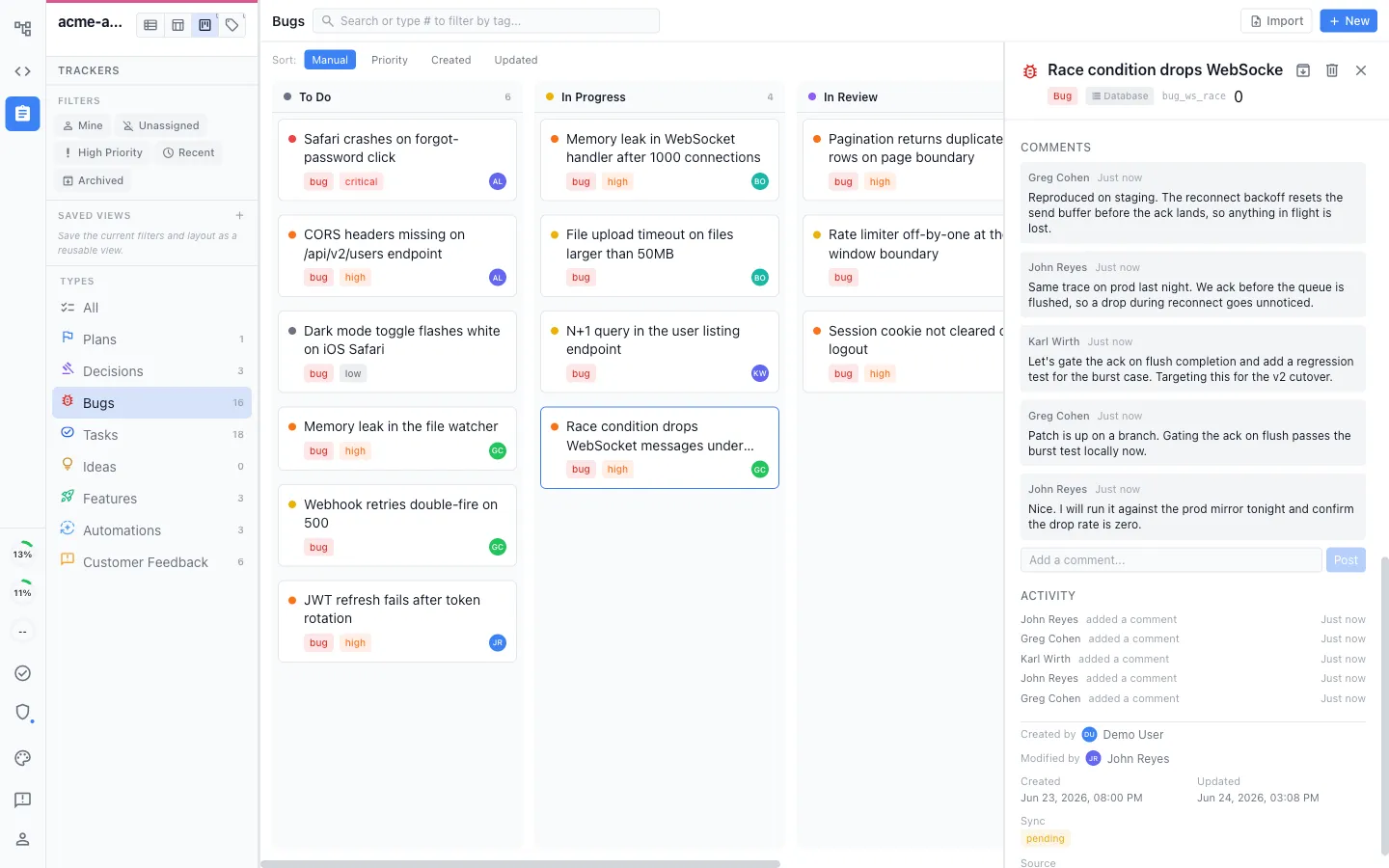
Task: Click BO avatar on File upload timeout card
Action: coord(760,278)
